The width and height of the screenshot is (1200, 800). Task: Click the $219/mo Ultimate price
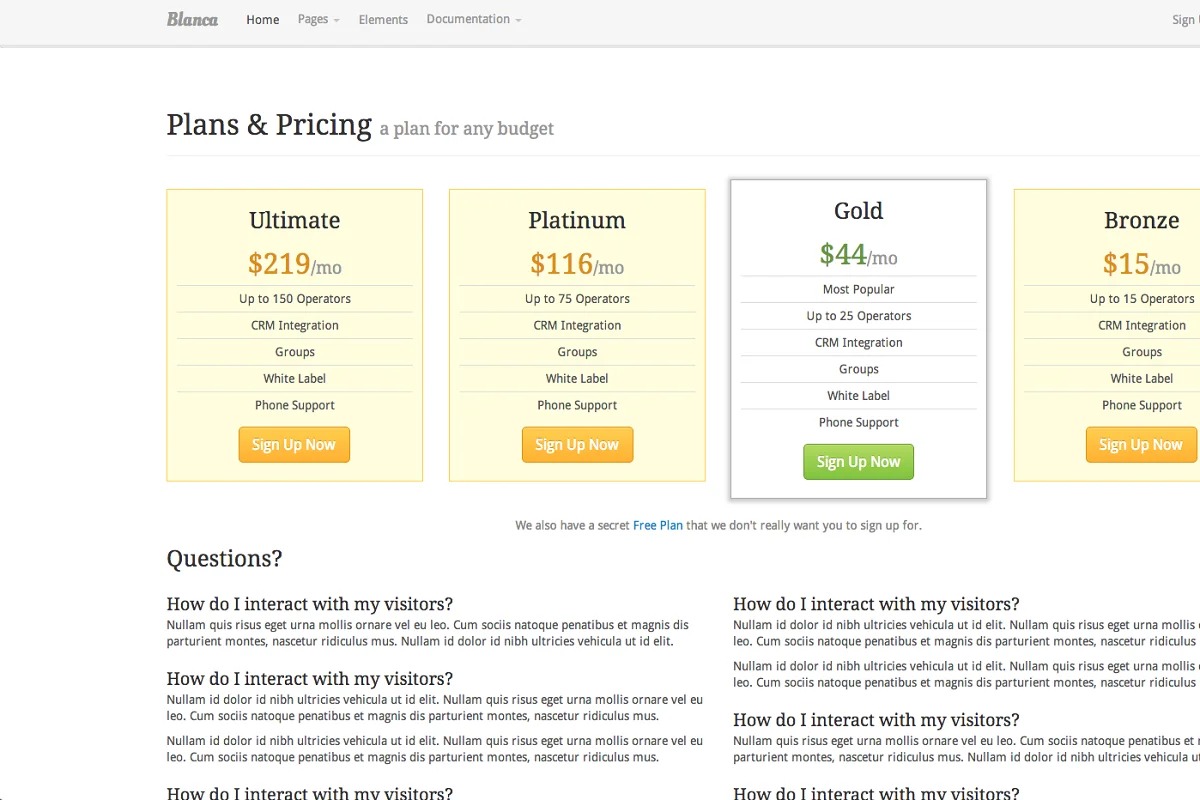click(x=294, y=264)
